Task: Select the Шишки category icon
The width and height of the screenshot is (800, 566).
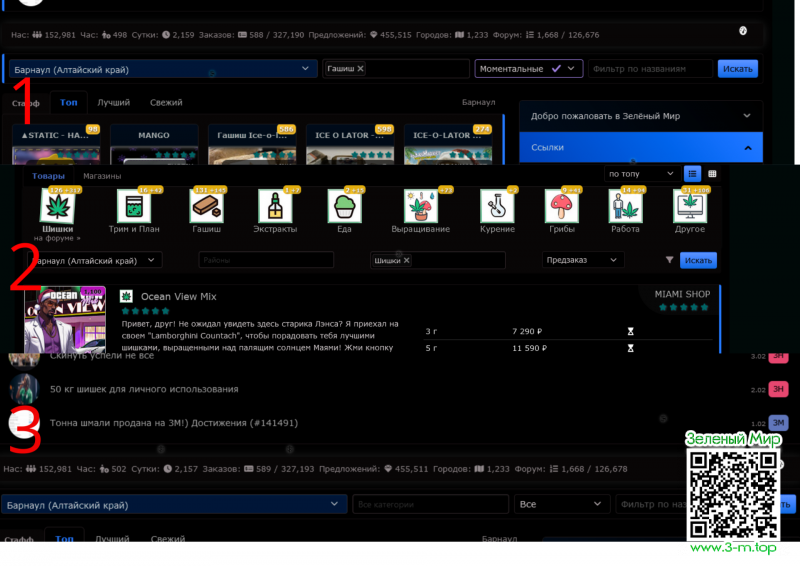Action: 59,207
